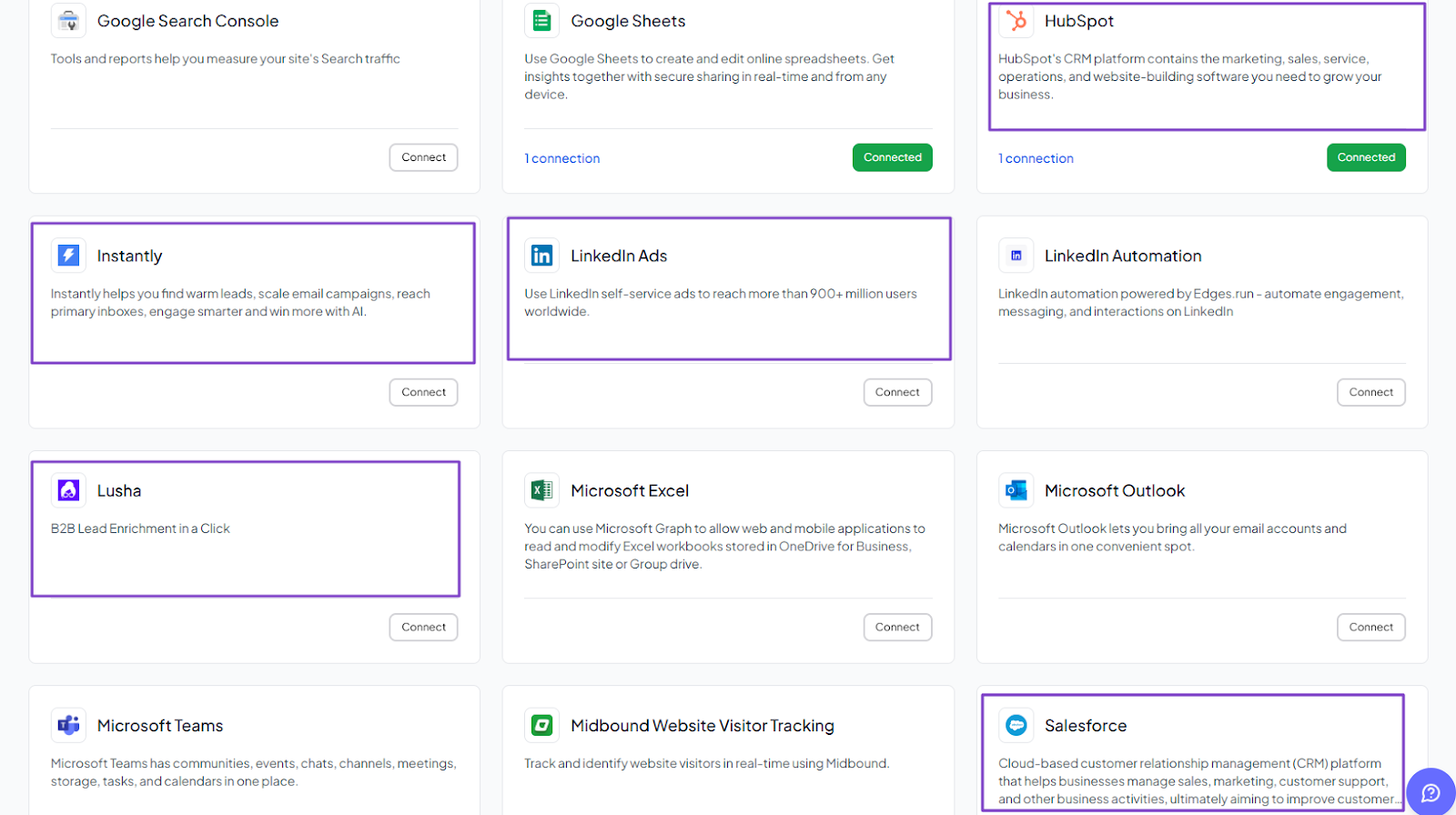Open Google Sheets 1 connection link
Screen dimensions: 1456x815
562,158
